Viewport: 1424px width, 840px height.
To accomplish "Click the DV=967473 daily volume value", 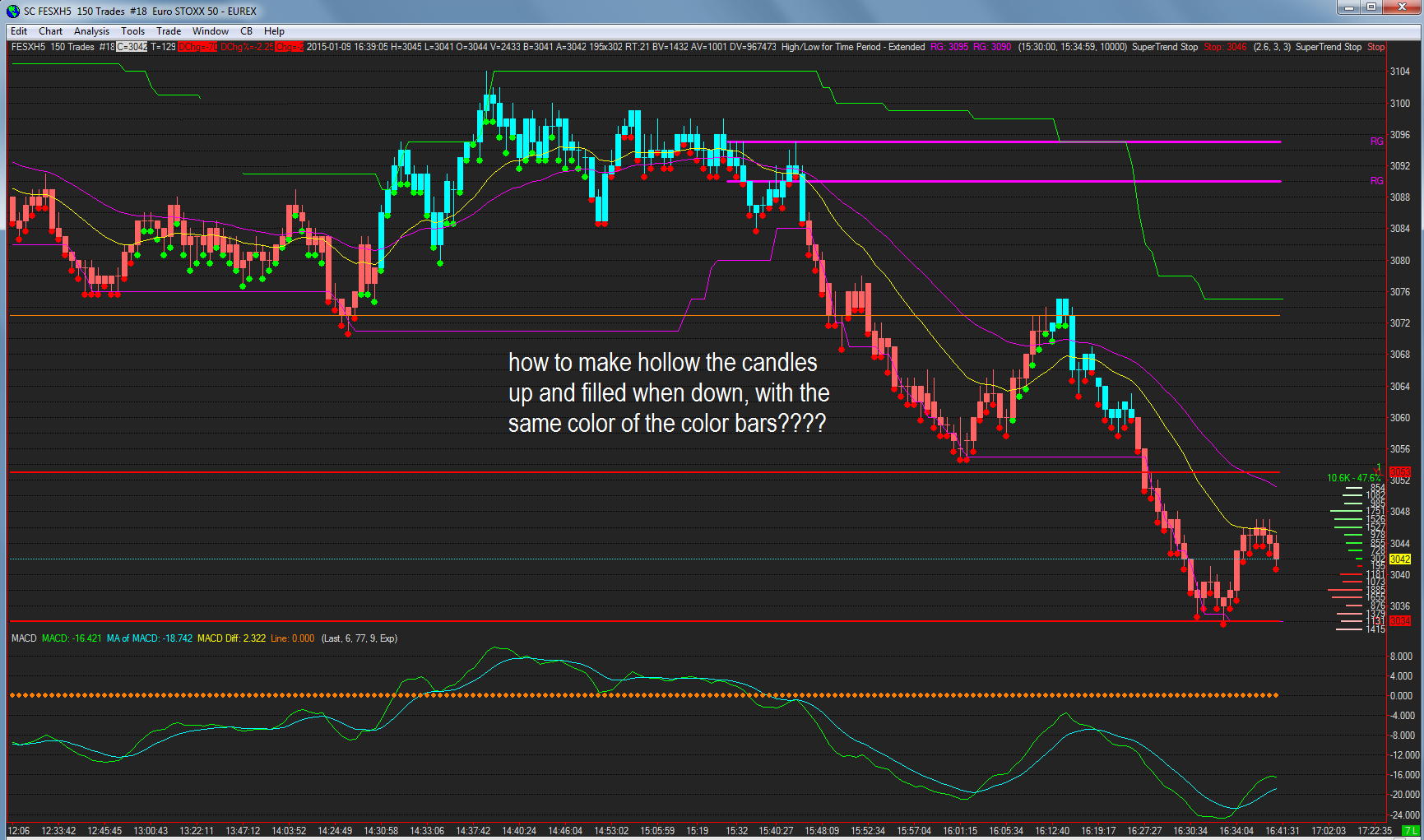I will (753, 47).
